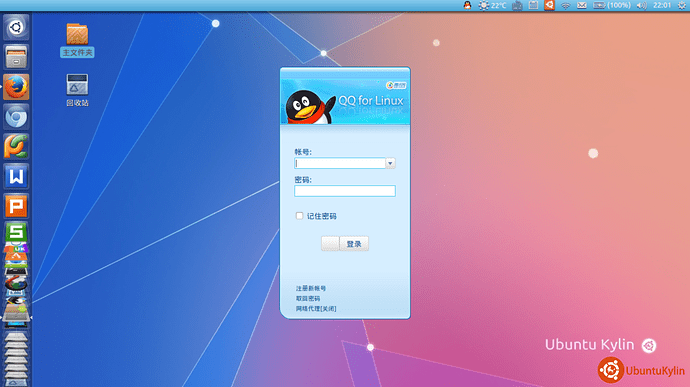Viewport: 690px width, 387px height.
Task: Click the blank button left of 登录
Action: [330, 243]
